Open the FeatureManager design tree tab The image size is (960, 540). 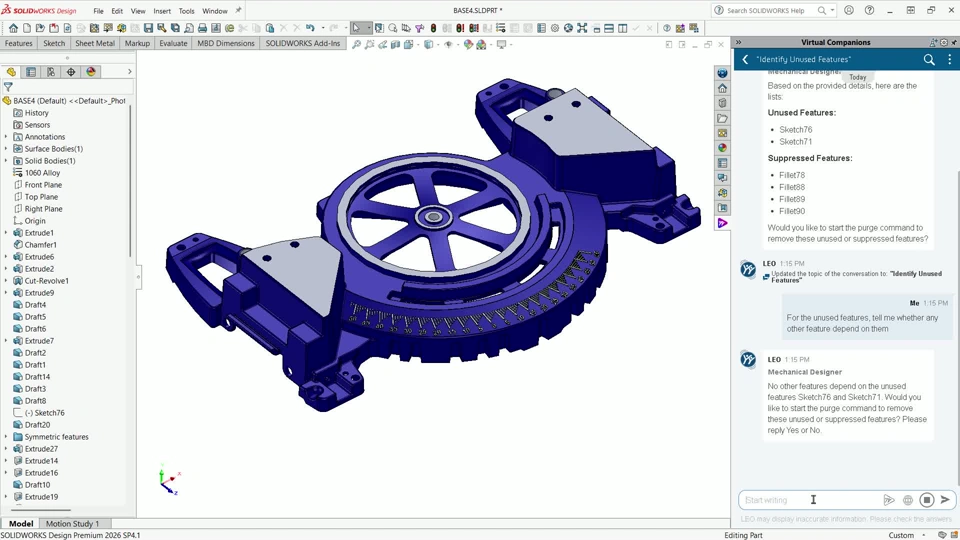click(x=11, y=72)
